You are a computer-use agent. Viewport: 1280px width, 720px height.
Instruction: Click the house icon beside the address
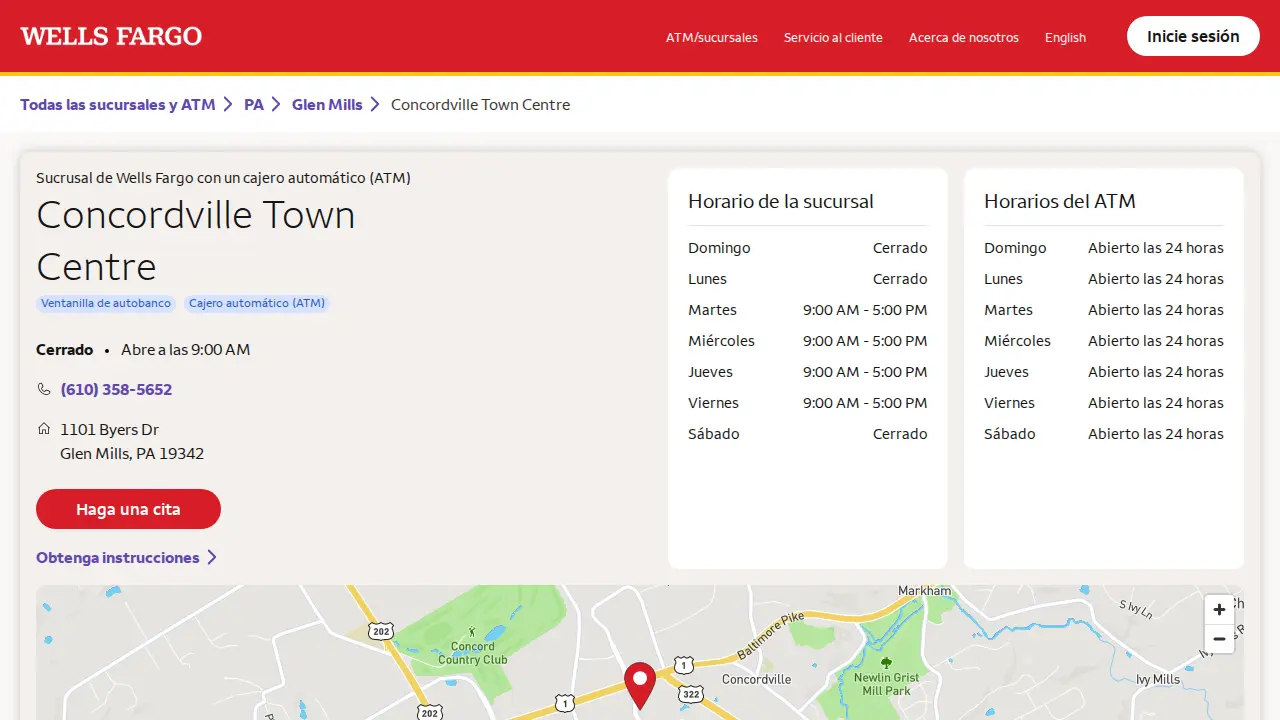[x=44, y=429]
